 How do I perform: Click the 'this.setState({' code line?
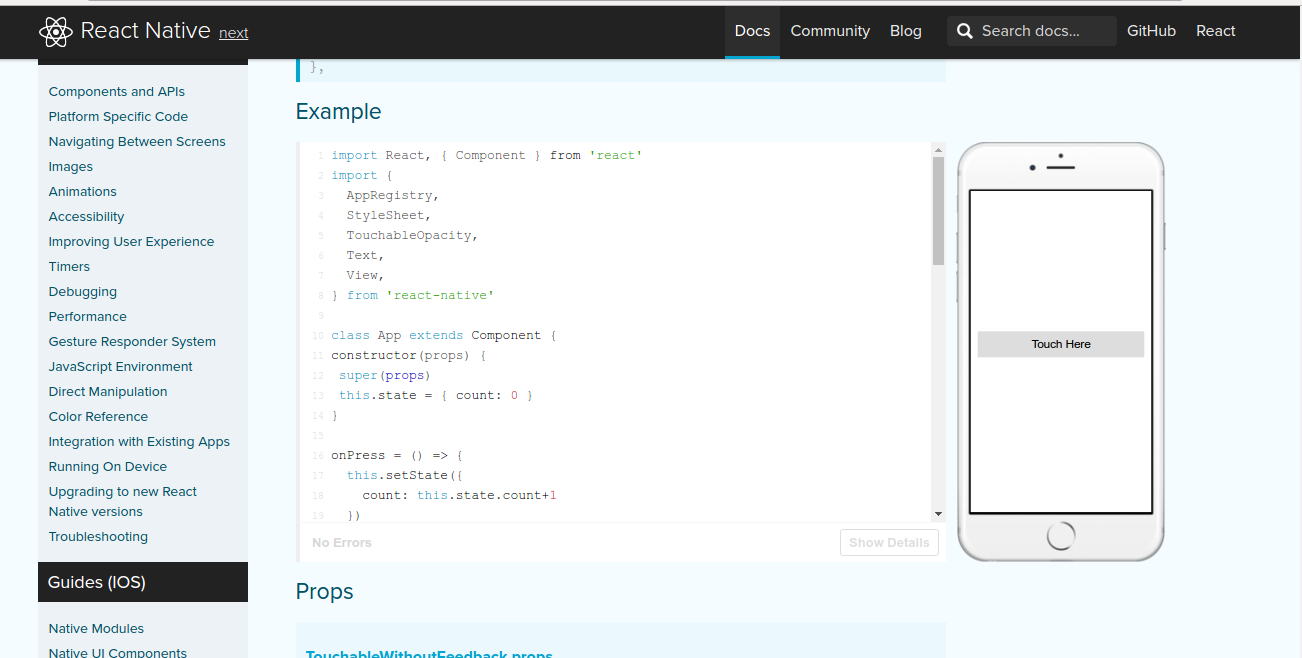click(x=405, y=476)
